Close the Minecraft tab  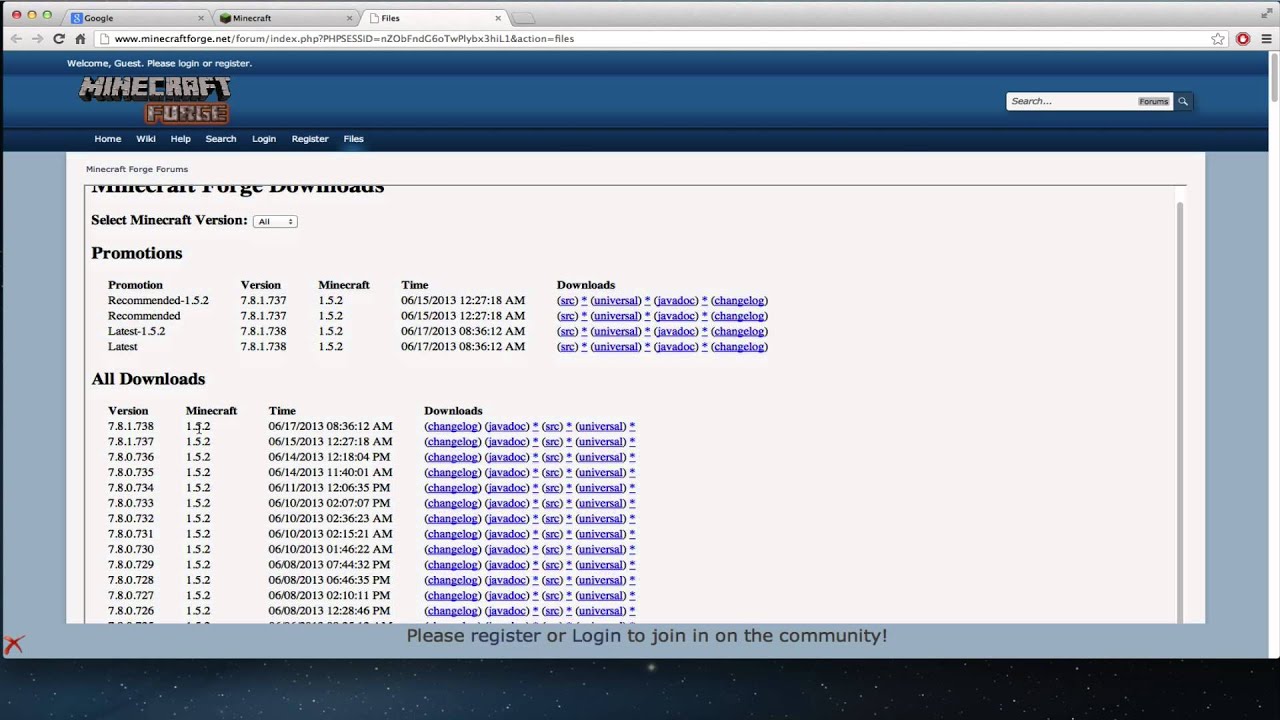tap(349, 18)
